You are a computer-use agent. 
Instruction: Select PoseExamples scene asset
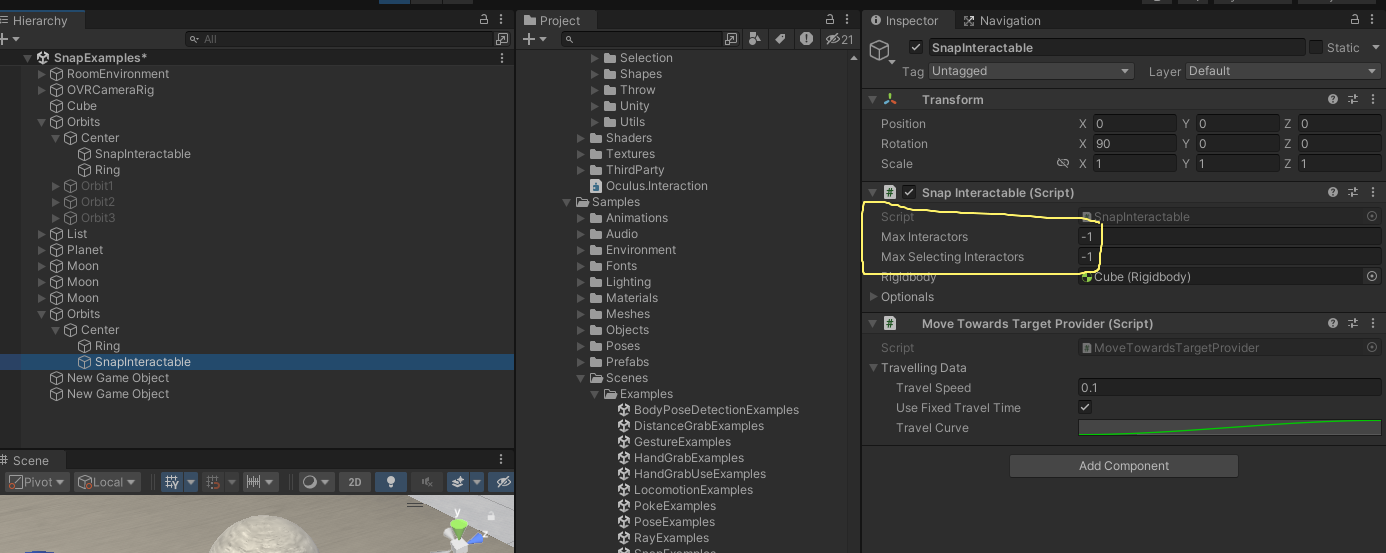pyautogui.click(x=674, y=522)
